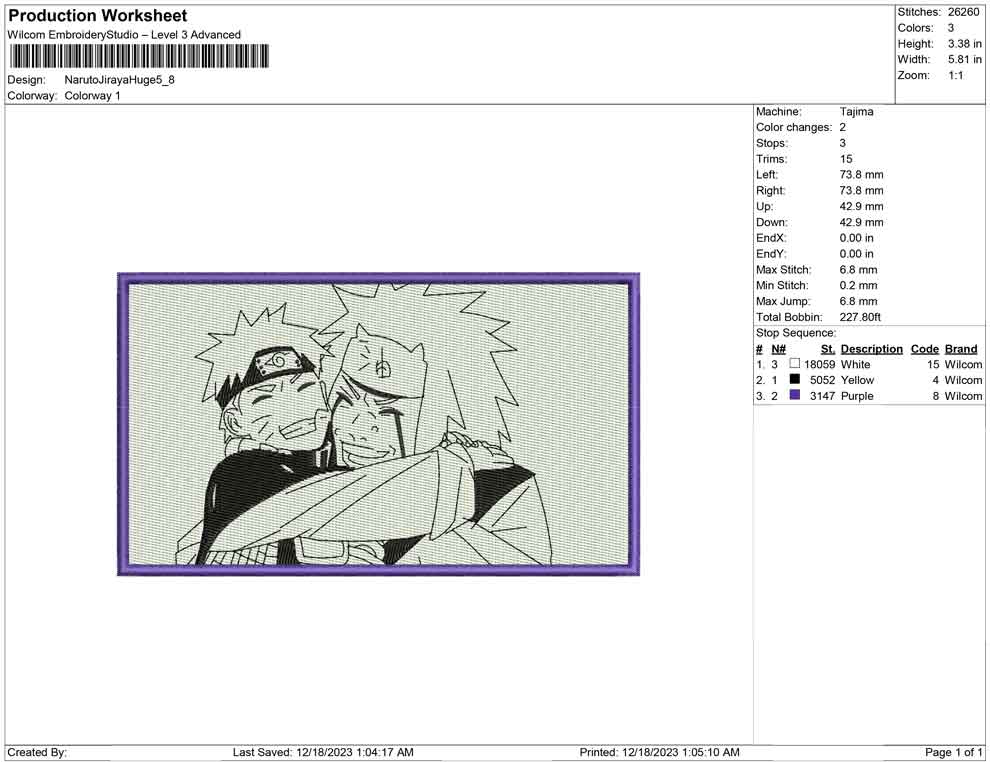This screenshot has height=762, width=990.
Task: Select the embroidery design preview image
Action: click(x=378, y=424)
